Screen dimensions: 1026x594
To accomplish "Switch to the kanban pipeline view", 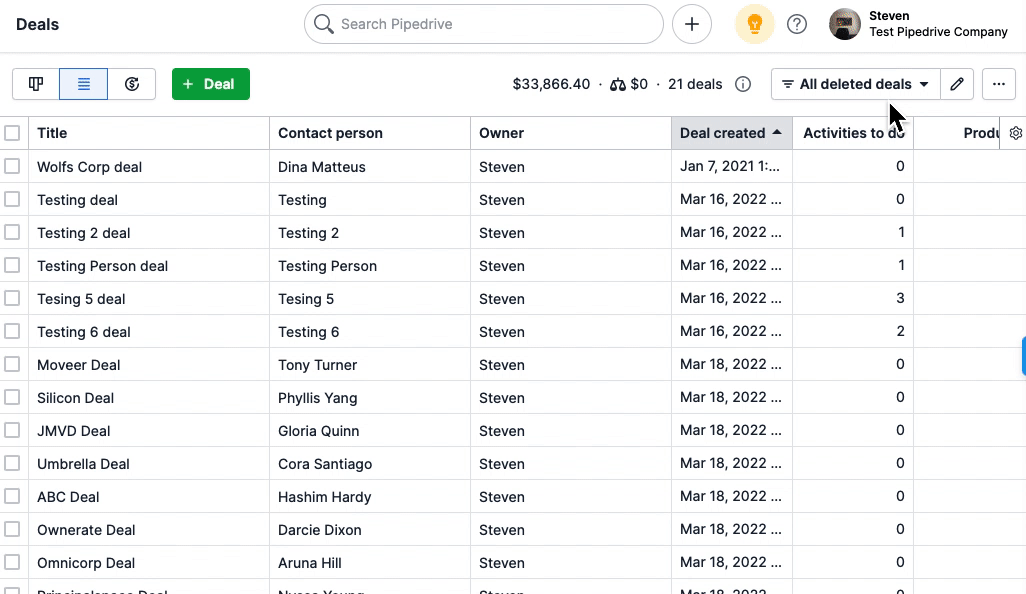I will click(x=35, y=84).
